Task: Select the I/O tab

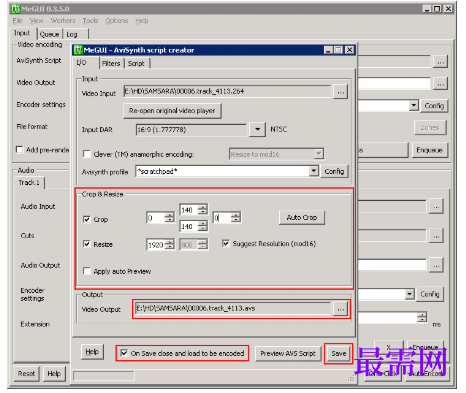Action: click(82, 63)
